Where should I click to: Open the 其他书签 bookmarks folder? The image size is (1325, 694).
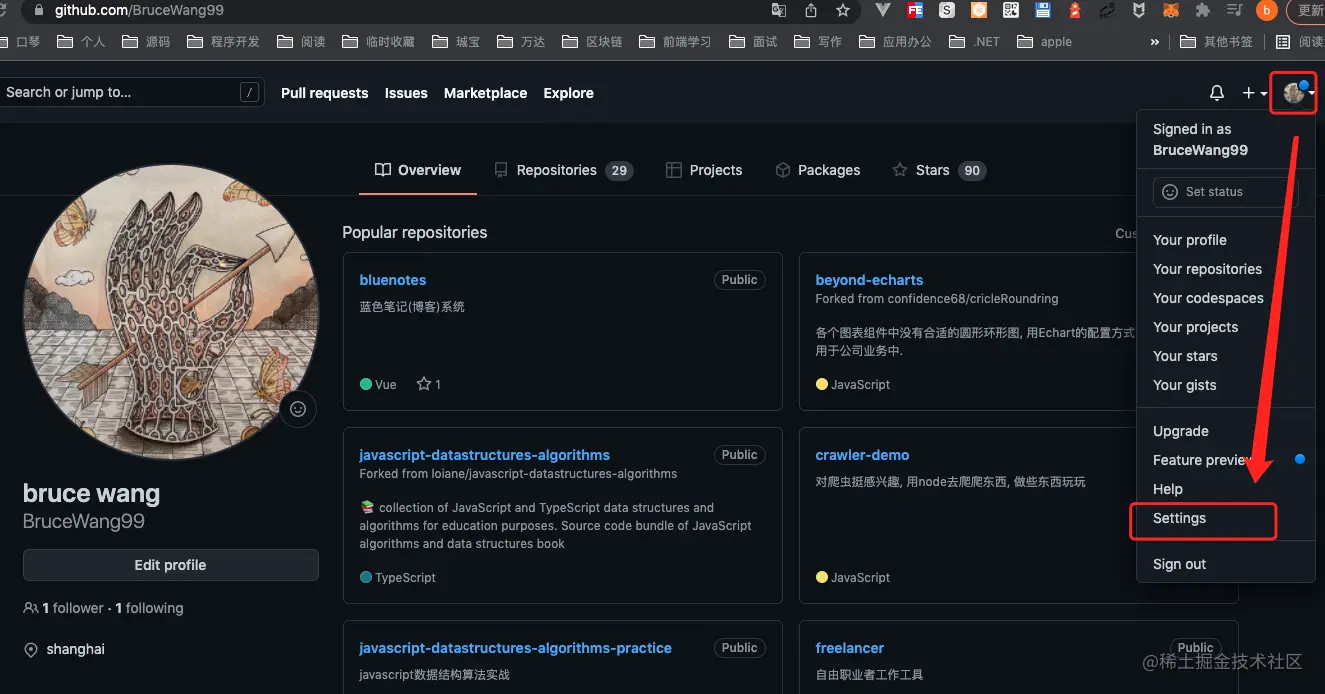tap(1216, 42)
